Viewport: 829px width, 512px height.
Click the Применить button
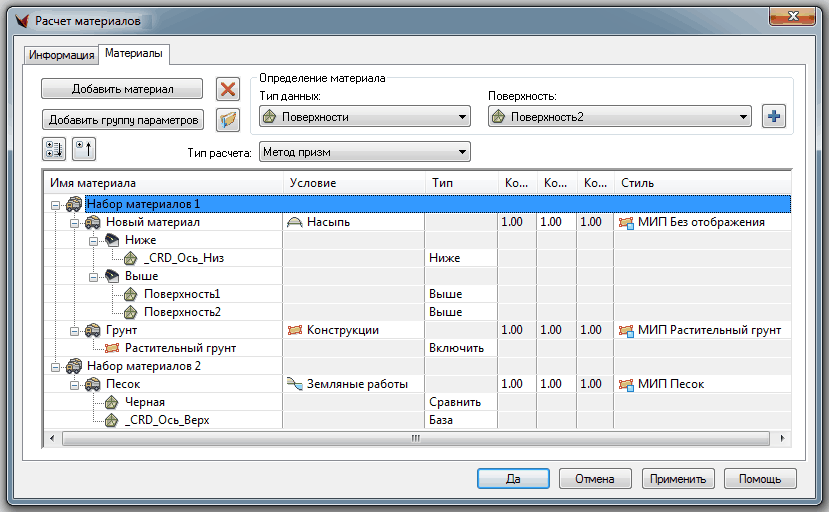679,479
